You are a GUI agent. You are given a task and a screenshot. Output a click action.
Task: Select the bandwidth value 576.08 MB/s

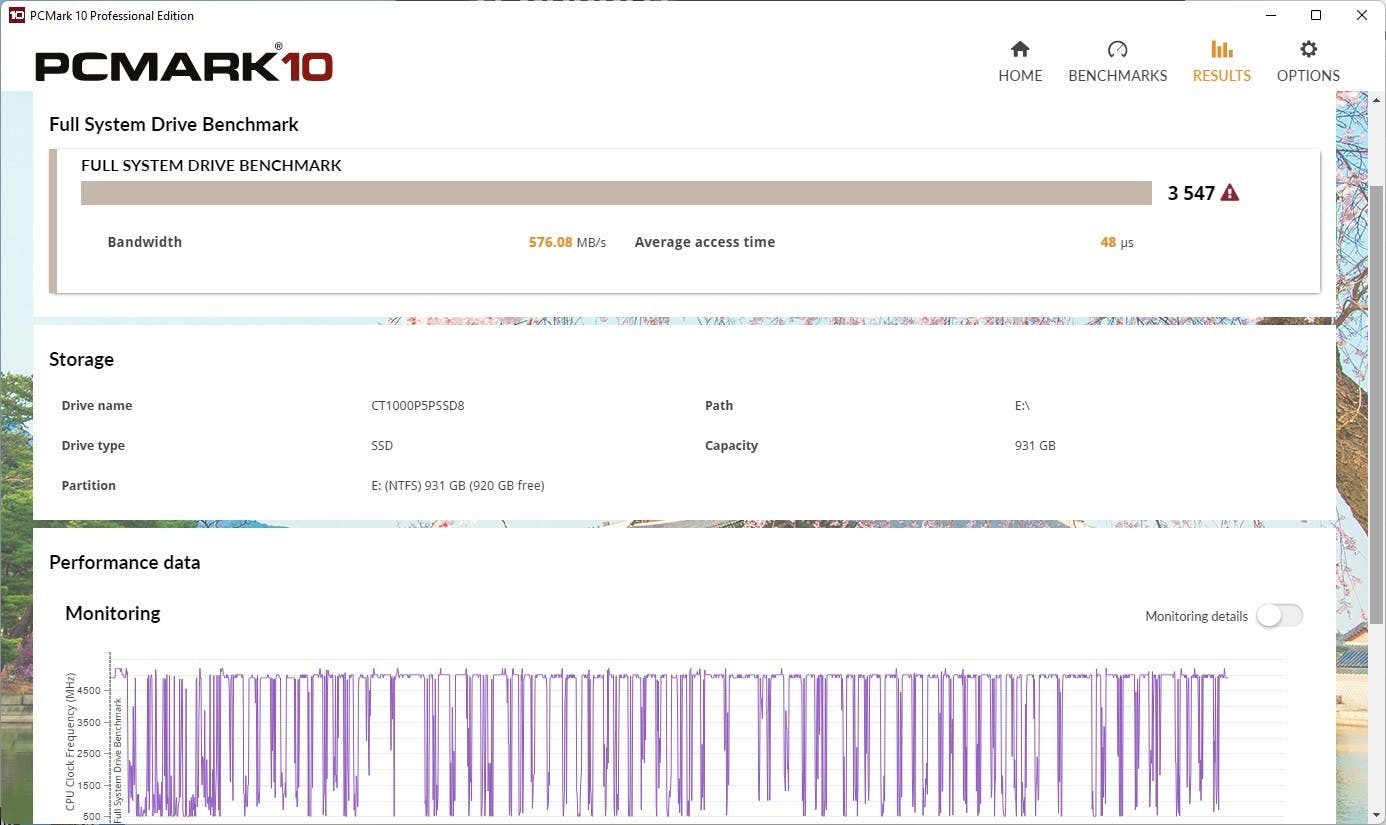point(567,242)
